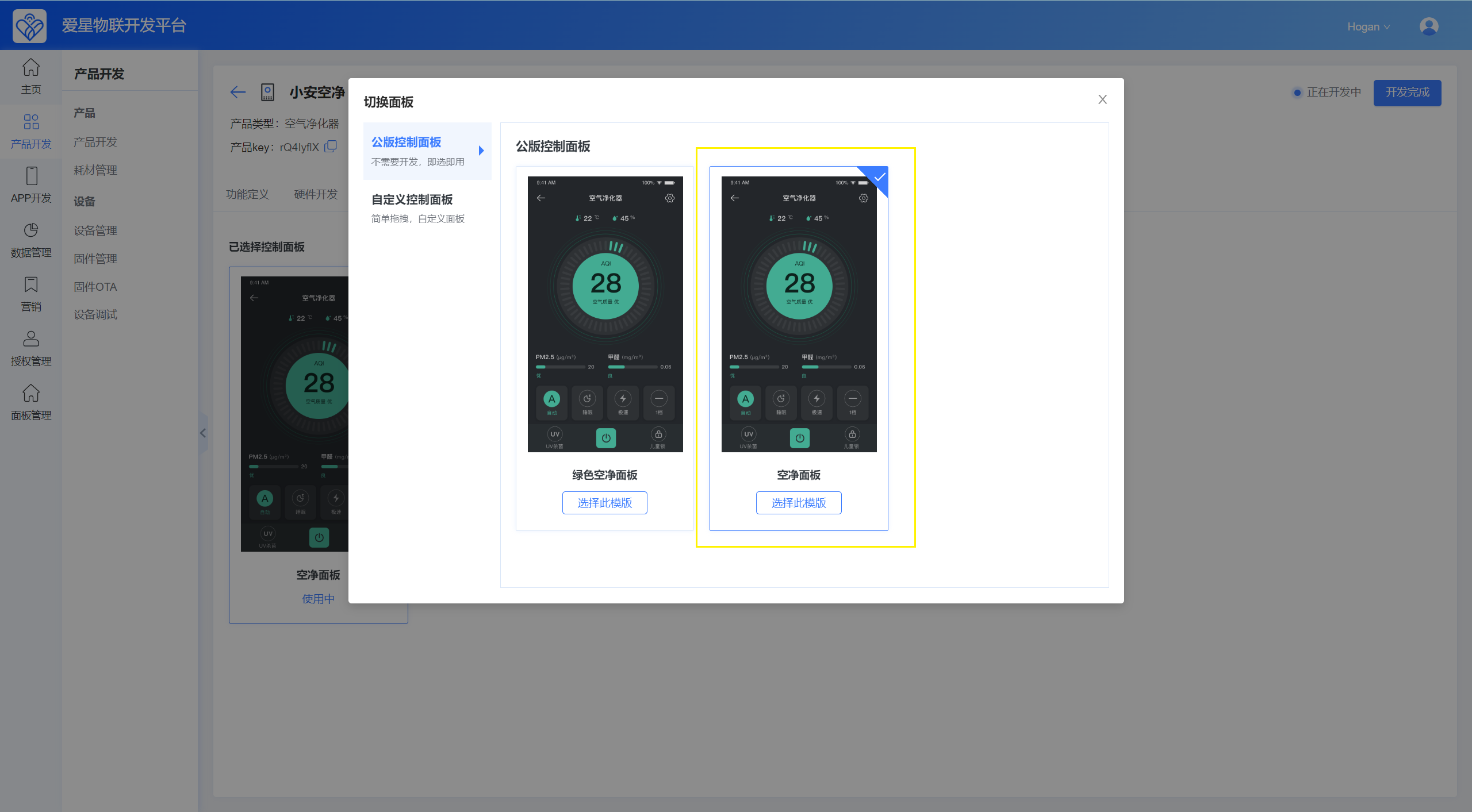Screen dimensions: 1472x812
Task: Copy the product key rQ4lyflX
Action: [330, 147]
